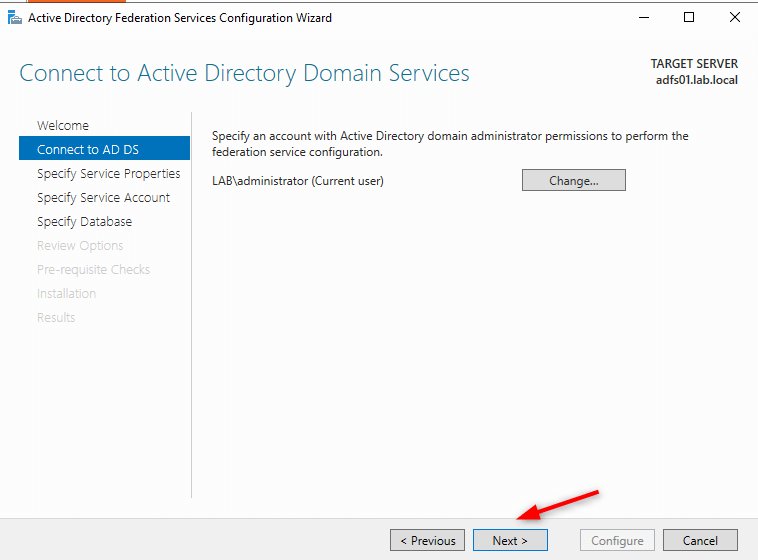Click the window title text in title bar
The width and height of the screenshot is (758, 560).
coord(180,18)
